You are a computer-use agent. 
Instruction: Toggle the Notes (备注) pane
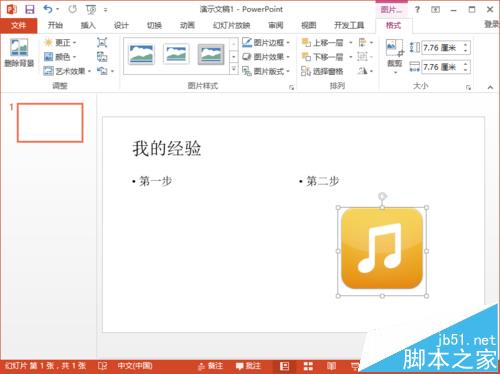tap(210, 366)
